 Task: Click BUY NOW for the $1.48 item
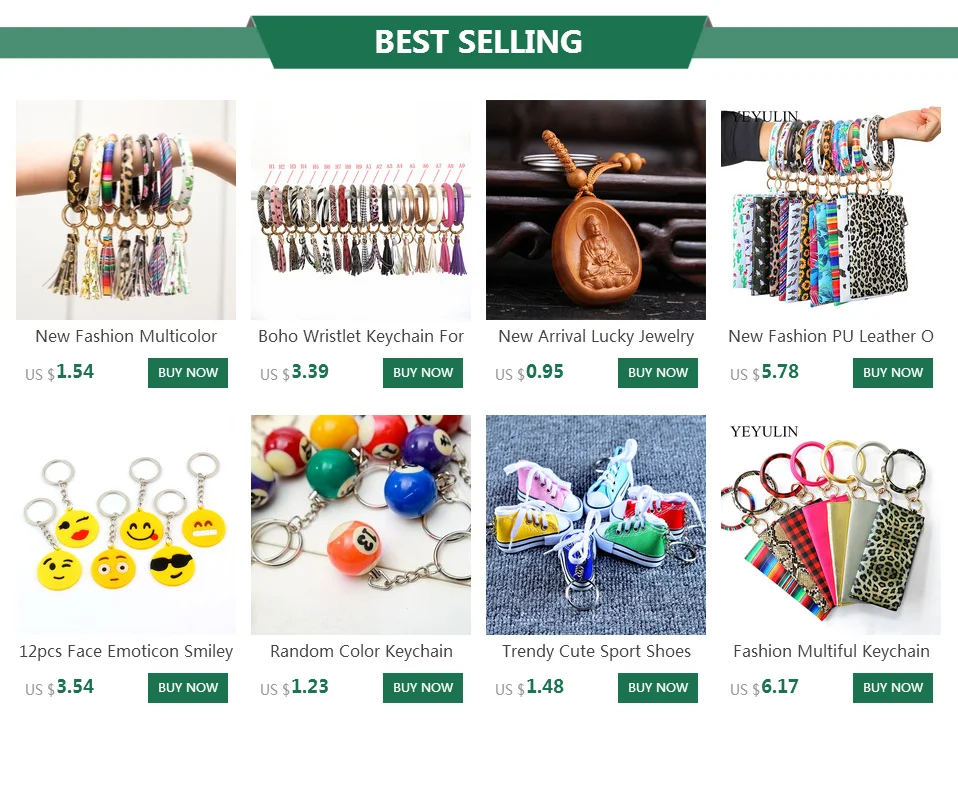(657, 688)
